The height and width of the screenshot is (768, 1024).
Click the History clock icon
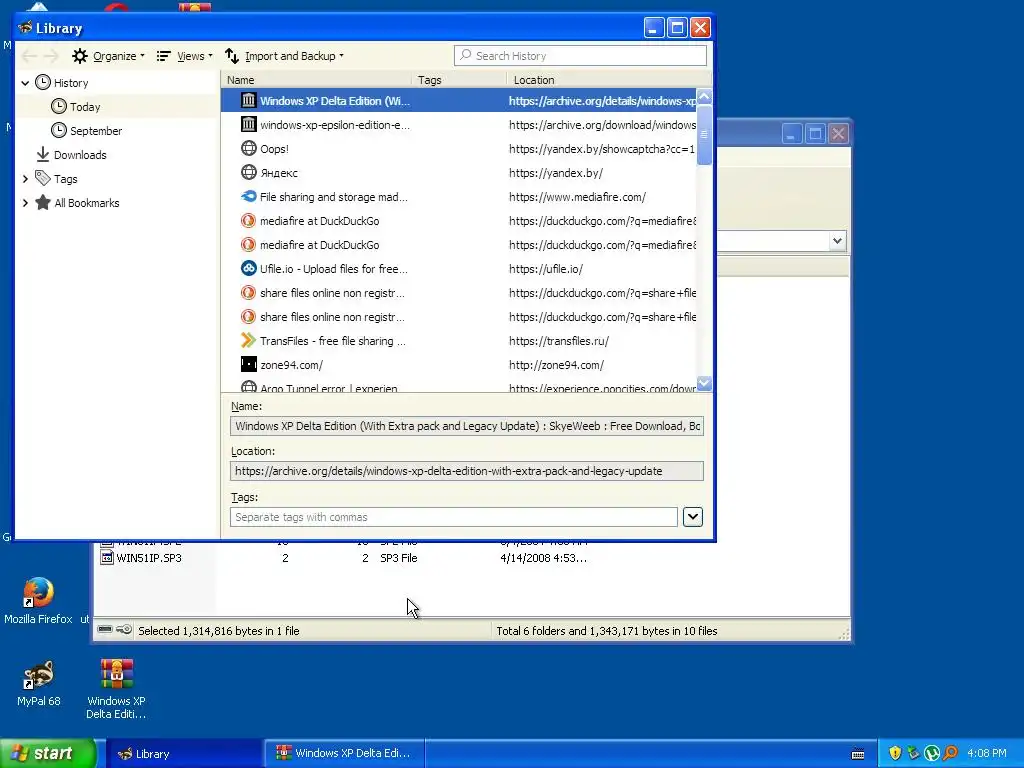(x=42, y=82)
